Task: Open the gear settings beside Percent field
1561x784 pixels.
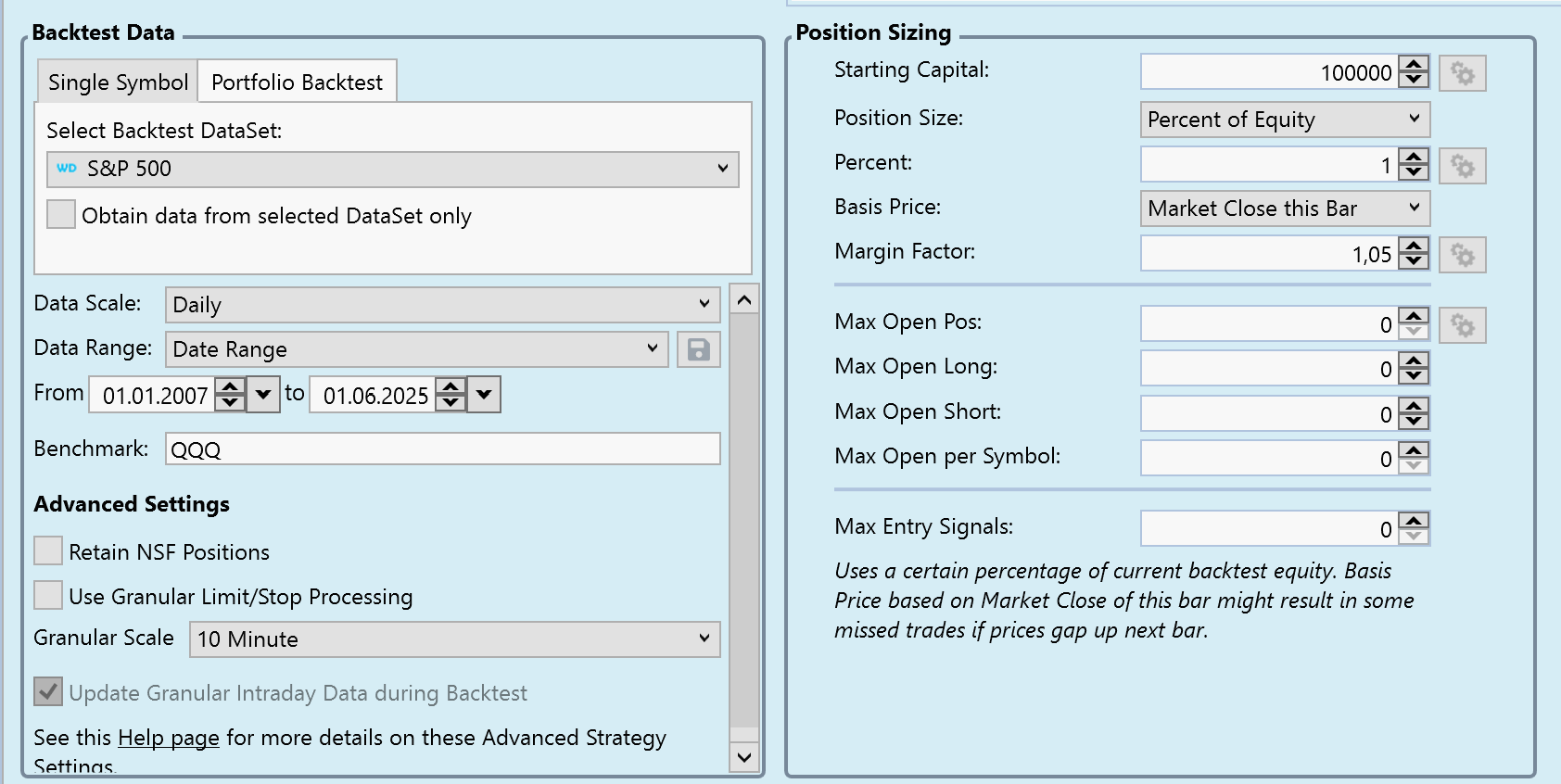Action: 1462,166
